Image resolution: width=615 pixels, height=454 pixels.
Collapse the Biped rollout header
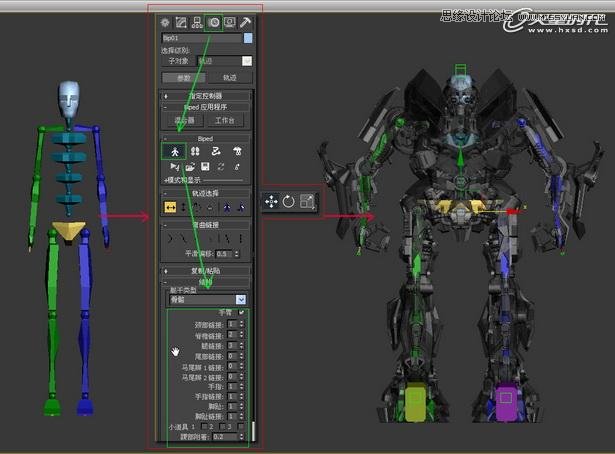coord(206,138)
